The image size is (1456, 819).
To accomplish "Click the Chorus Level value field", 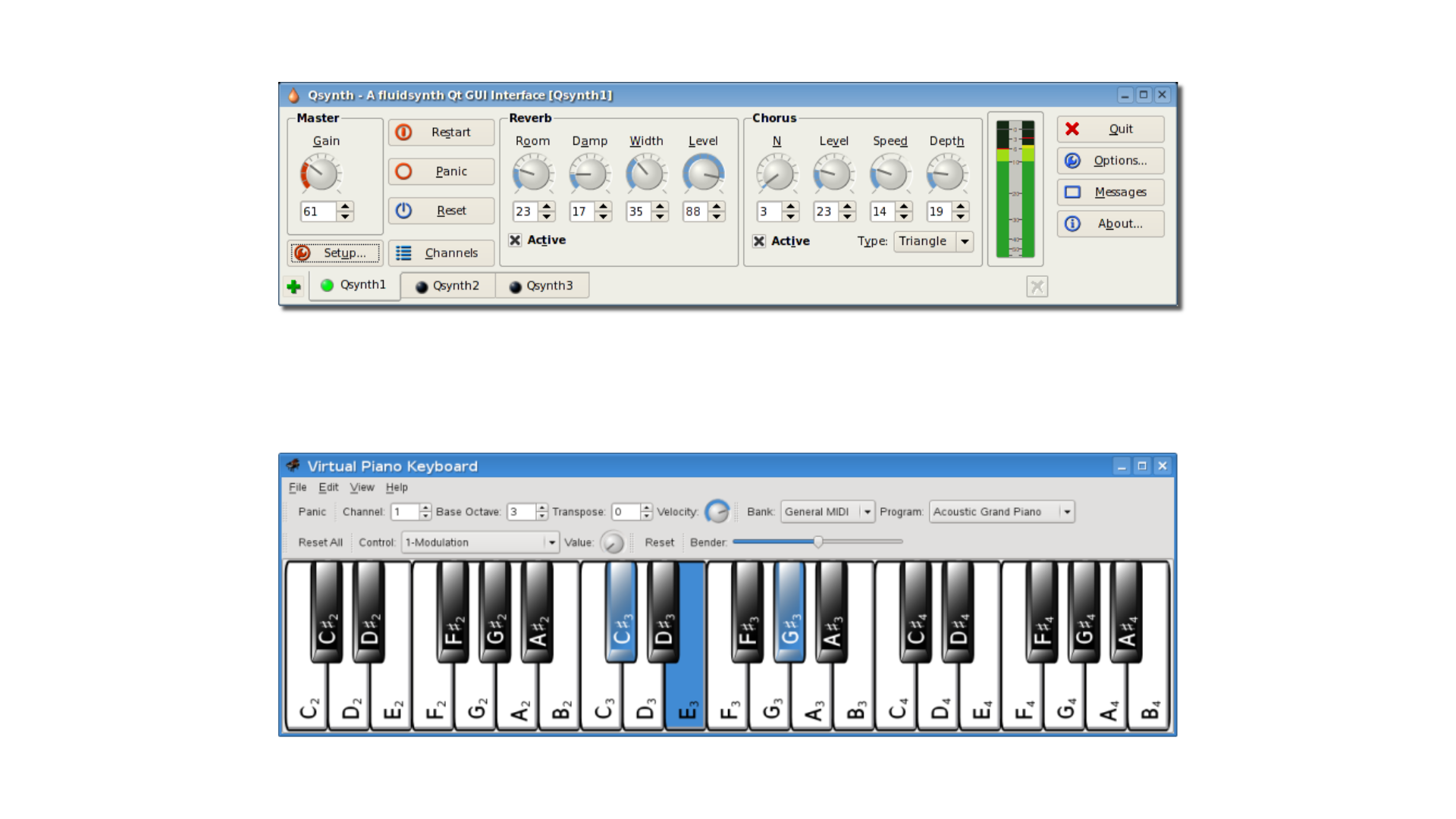I will tap(826, 212).
